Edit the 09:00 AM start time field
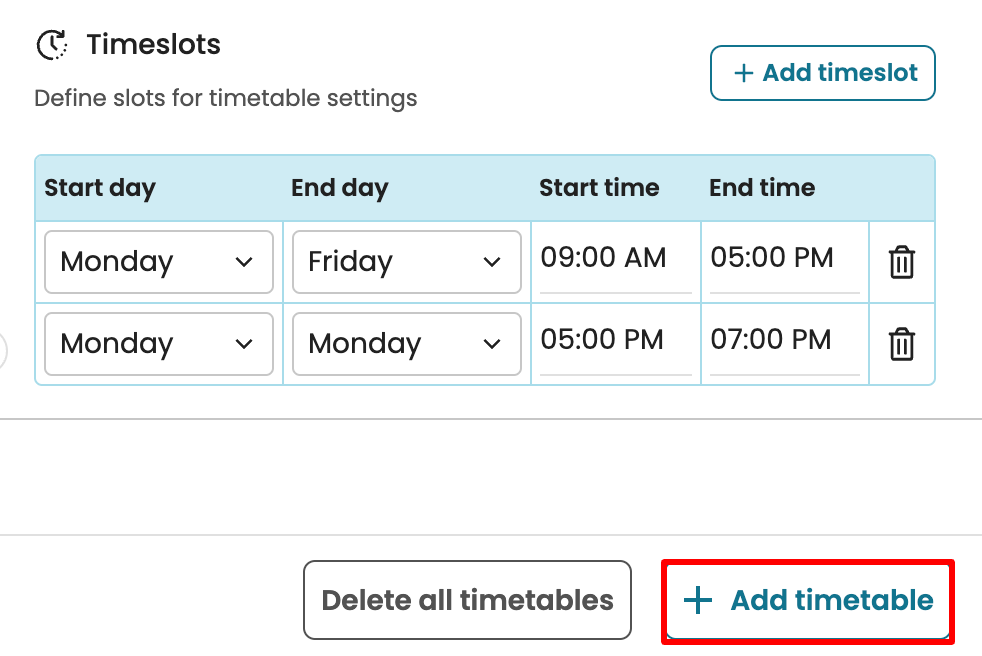 pos(614,258)
